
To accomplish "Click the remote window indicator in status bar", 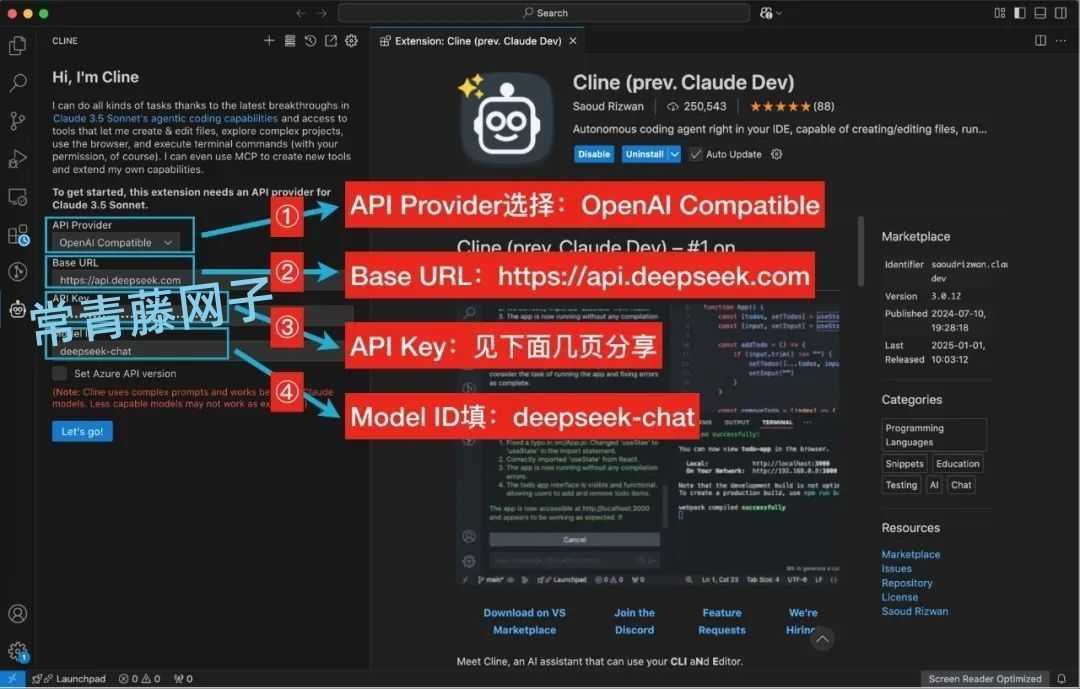I will tap(12, 679).
